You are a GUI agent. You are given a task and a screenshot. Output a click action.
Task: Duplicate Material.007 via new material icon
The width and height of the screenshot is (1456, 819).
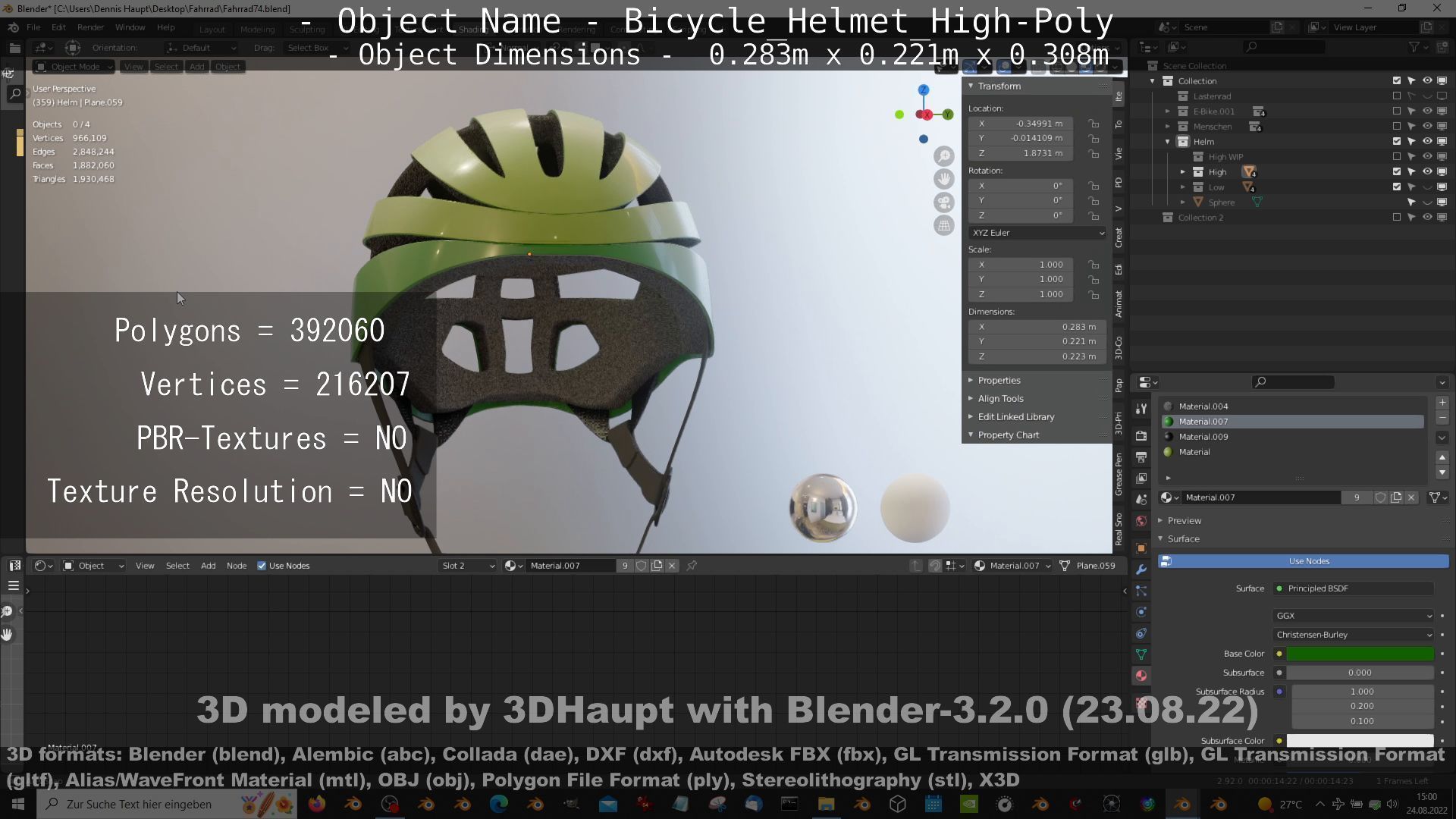point(1396,497)
